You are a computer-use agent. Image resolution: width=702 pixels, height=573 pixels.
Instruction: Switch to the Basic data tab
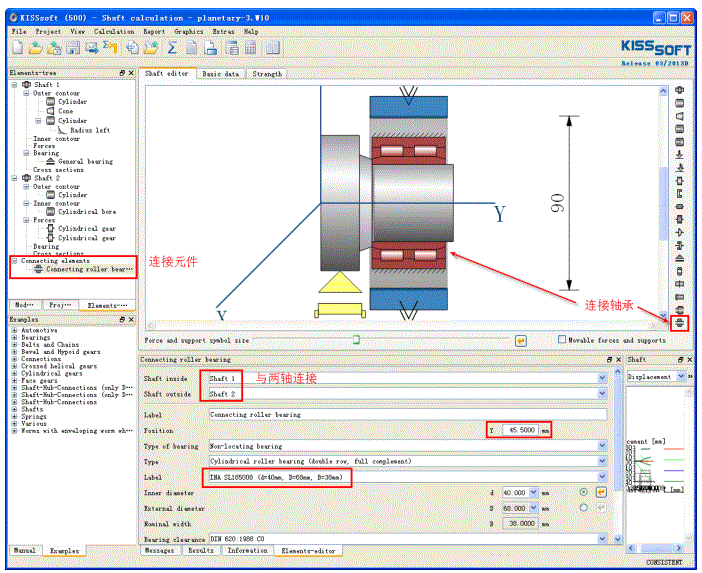tap(221, 74)
